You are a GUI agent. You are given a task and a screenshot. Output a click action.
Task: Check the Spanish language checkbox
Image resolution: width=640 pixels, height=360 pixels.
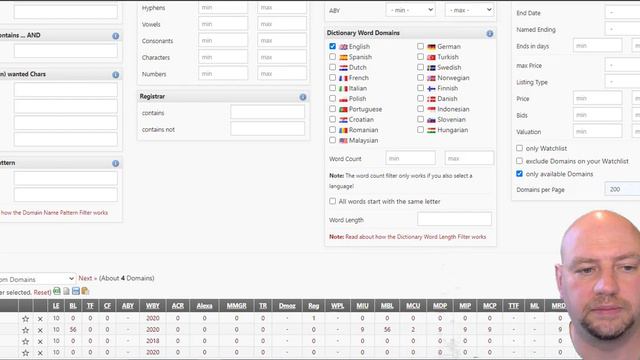332,57
